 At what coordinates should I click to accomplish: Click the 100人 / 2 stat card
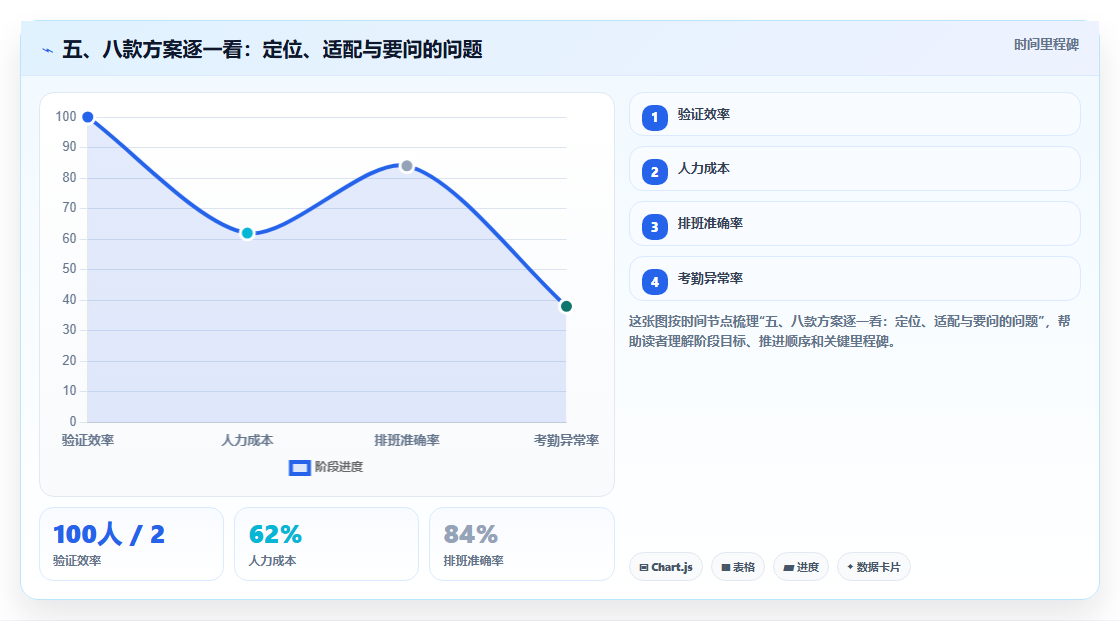131,544
